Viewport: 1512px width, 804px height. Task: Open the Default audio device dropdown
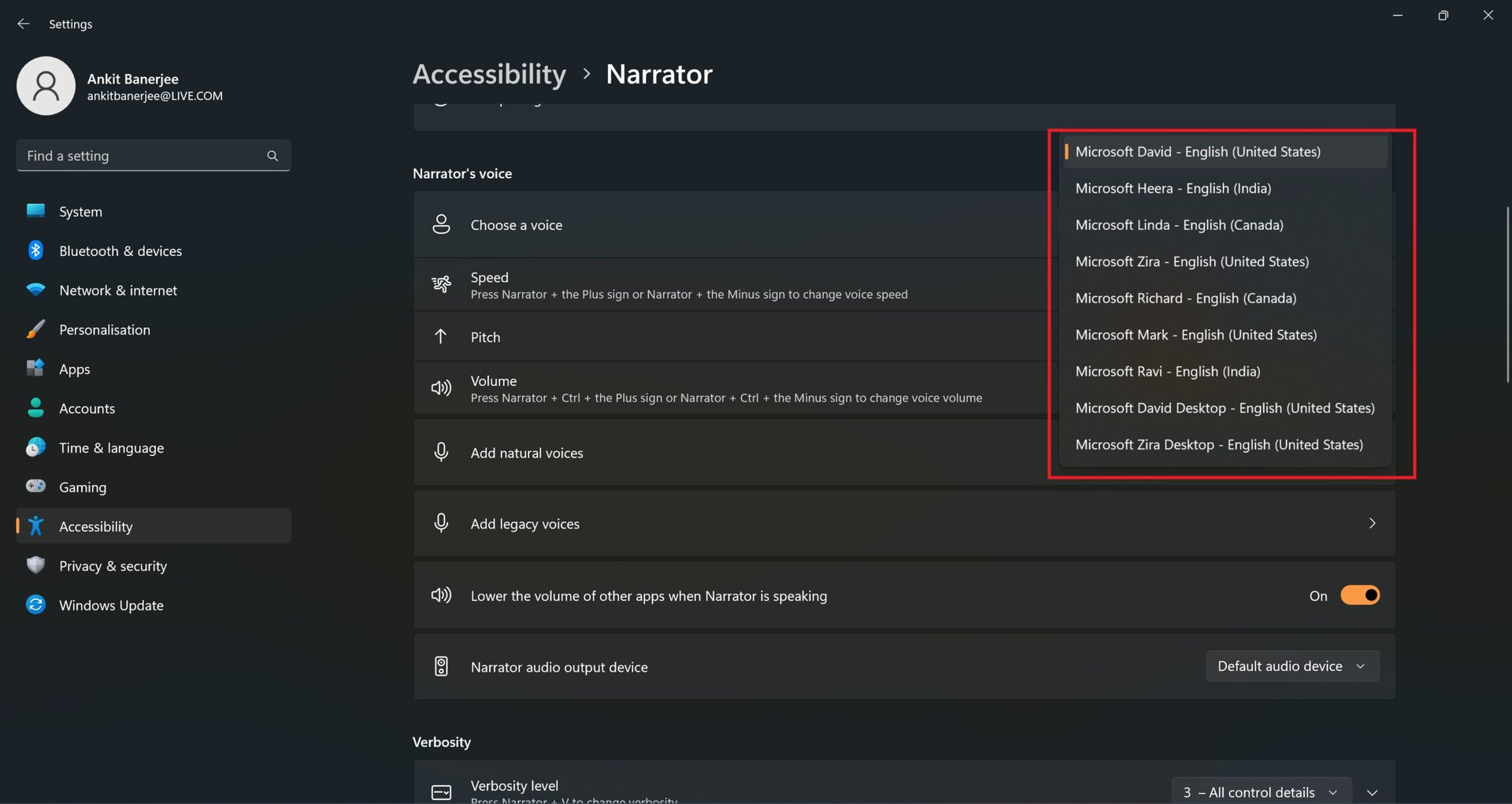click(1292, 666)
